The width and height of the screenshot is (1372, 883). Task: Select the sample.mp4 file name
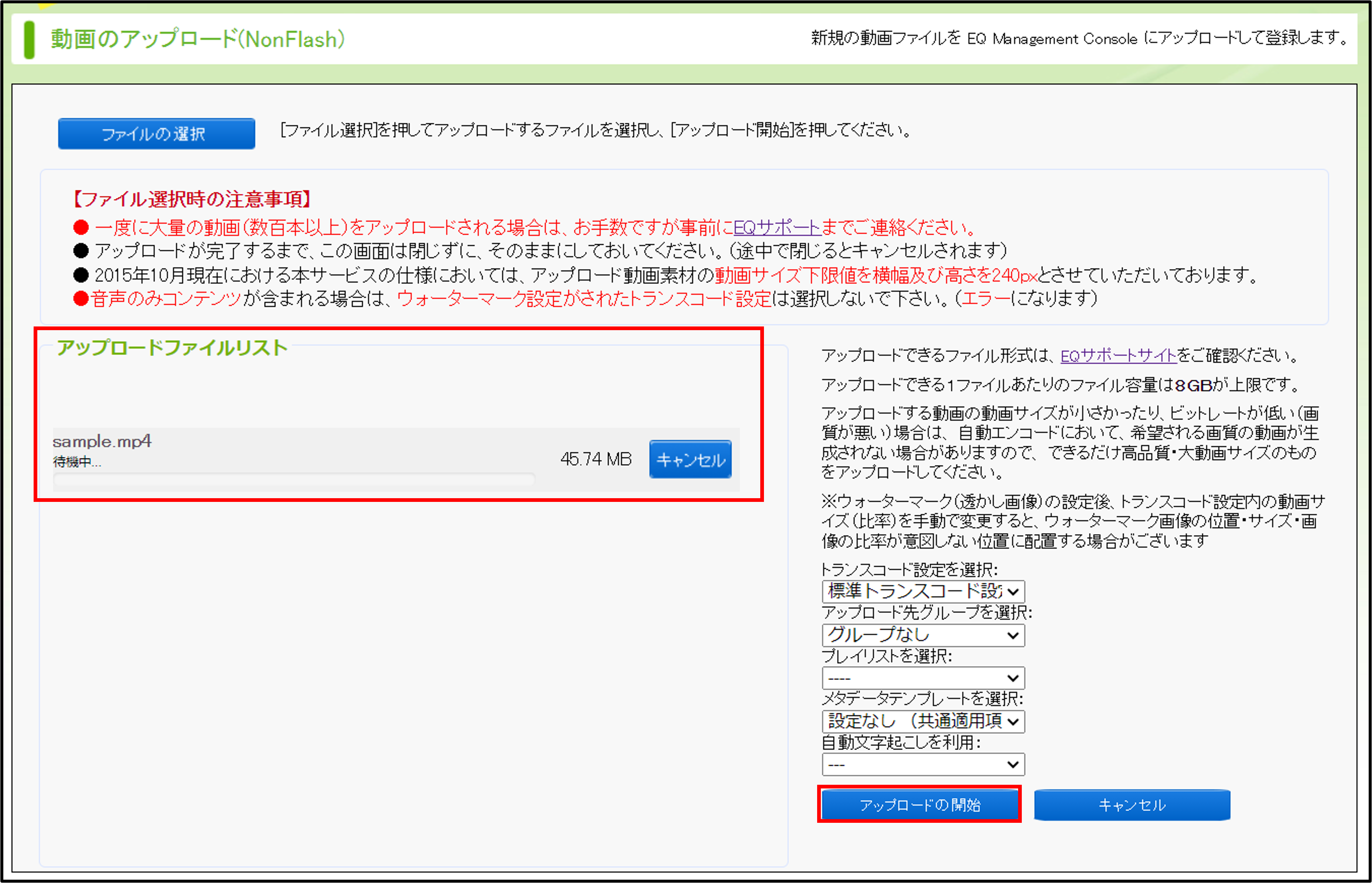point(102,441)
